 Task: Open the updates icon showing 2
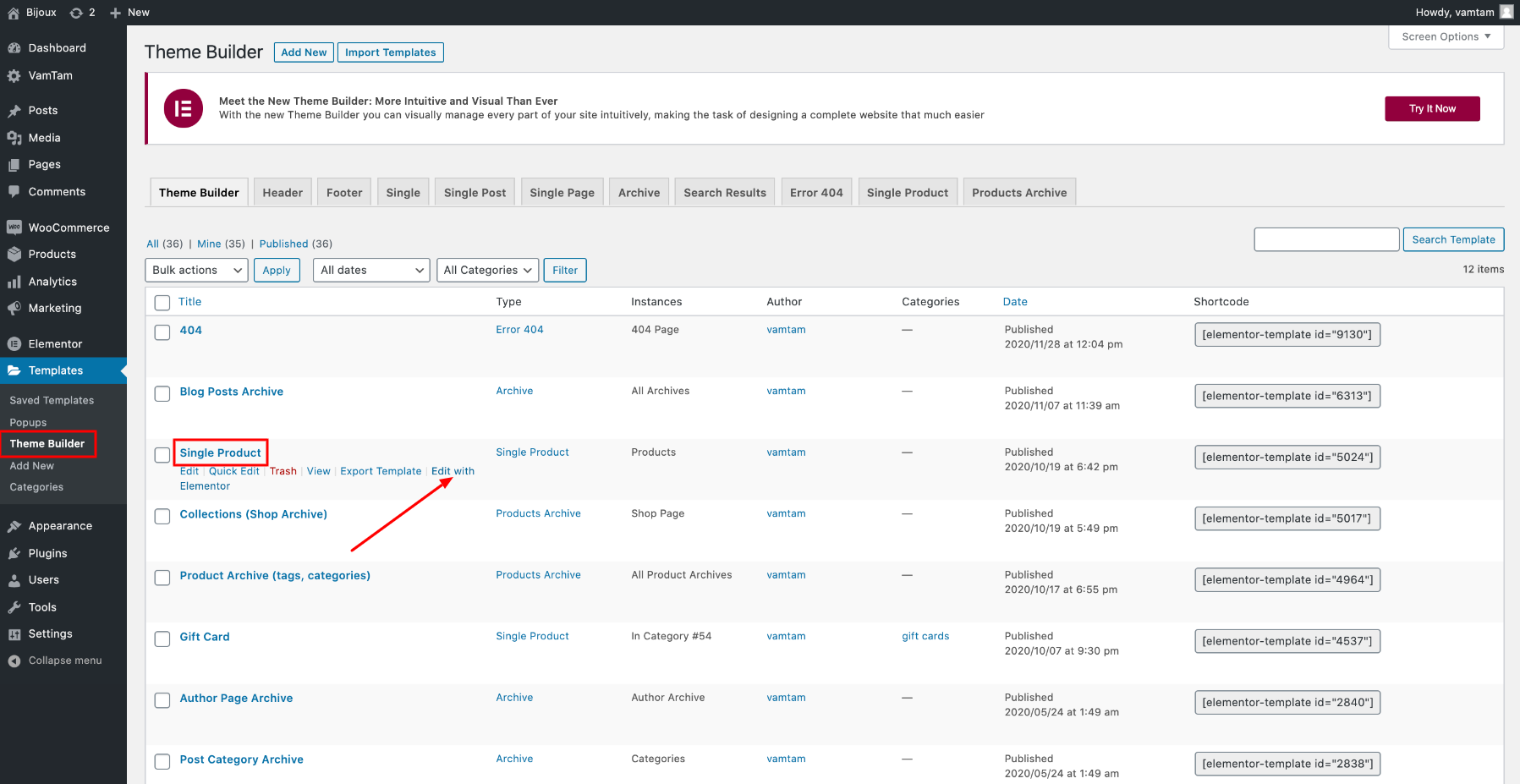pos(76,13)
